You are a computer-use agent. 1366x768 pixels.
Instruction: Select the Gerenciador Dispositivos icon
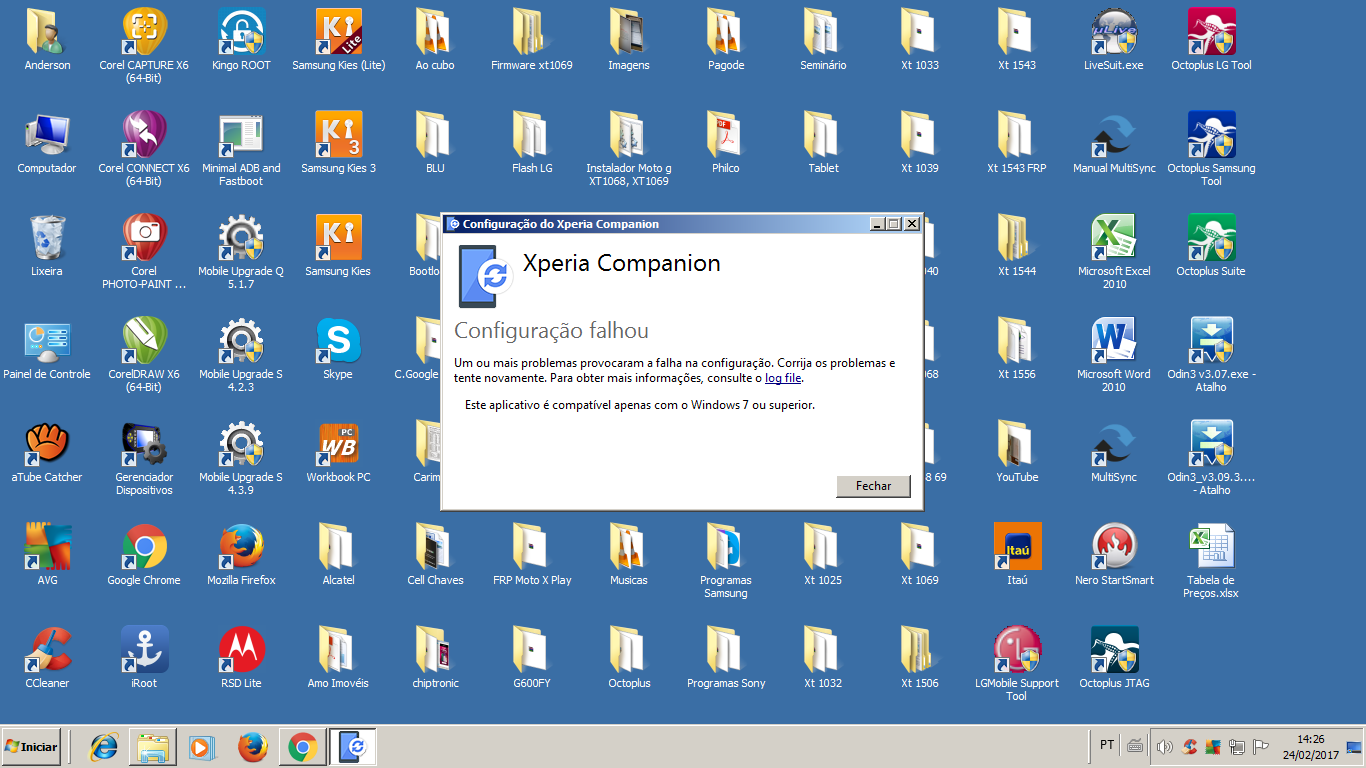click(144, 443)
